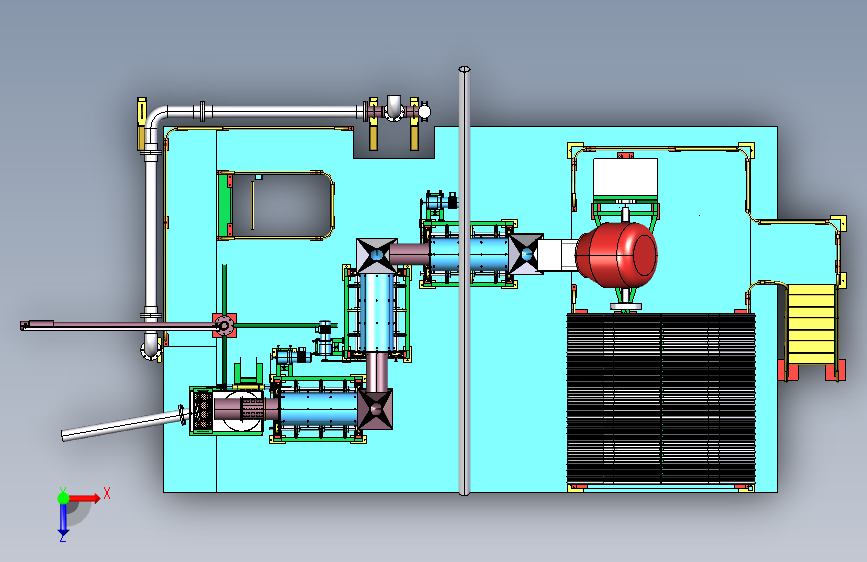Viewport: 867px width, 562px height.
Task: Click the blue Z axis arrow of triad
Action: point(63,520)
